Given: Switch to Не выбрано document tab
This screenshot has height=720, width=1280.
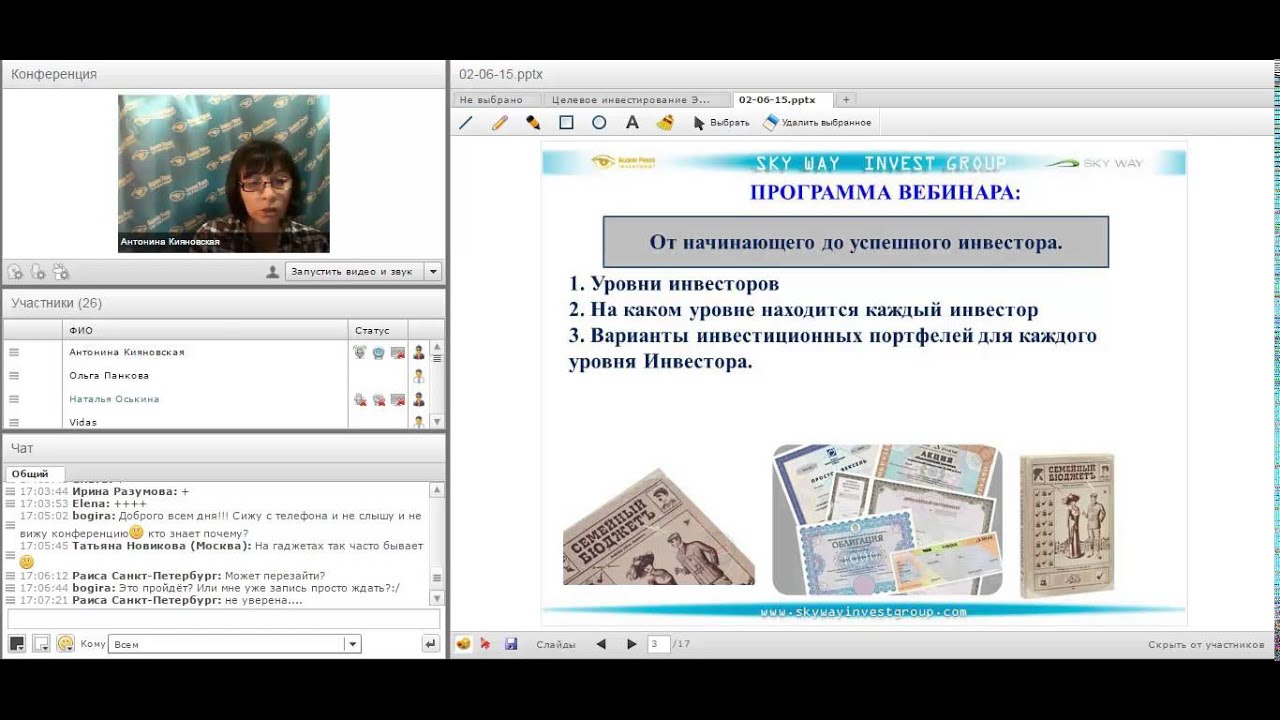Looking at the screenshot, I should point(497,100).
